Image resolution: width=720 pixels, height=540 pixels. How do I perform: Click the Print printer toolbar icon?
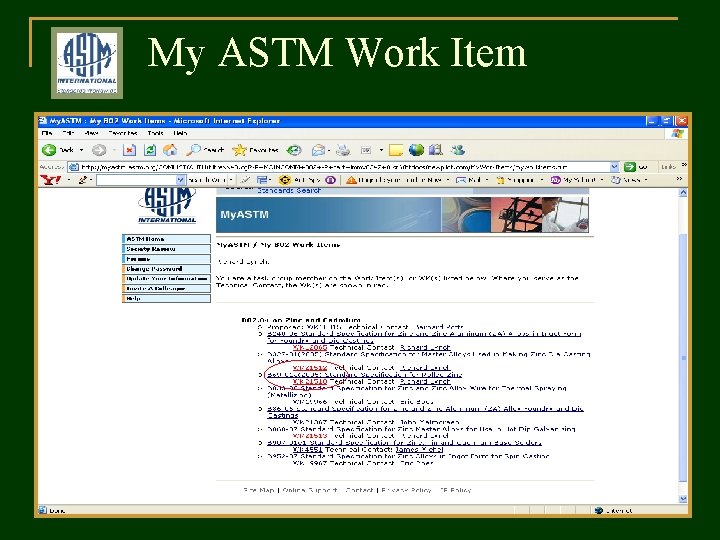tap(343, 150)
